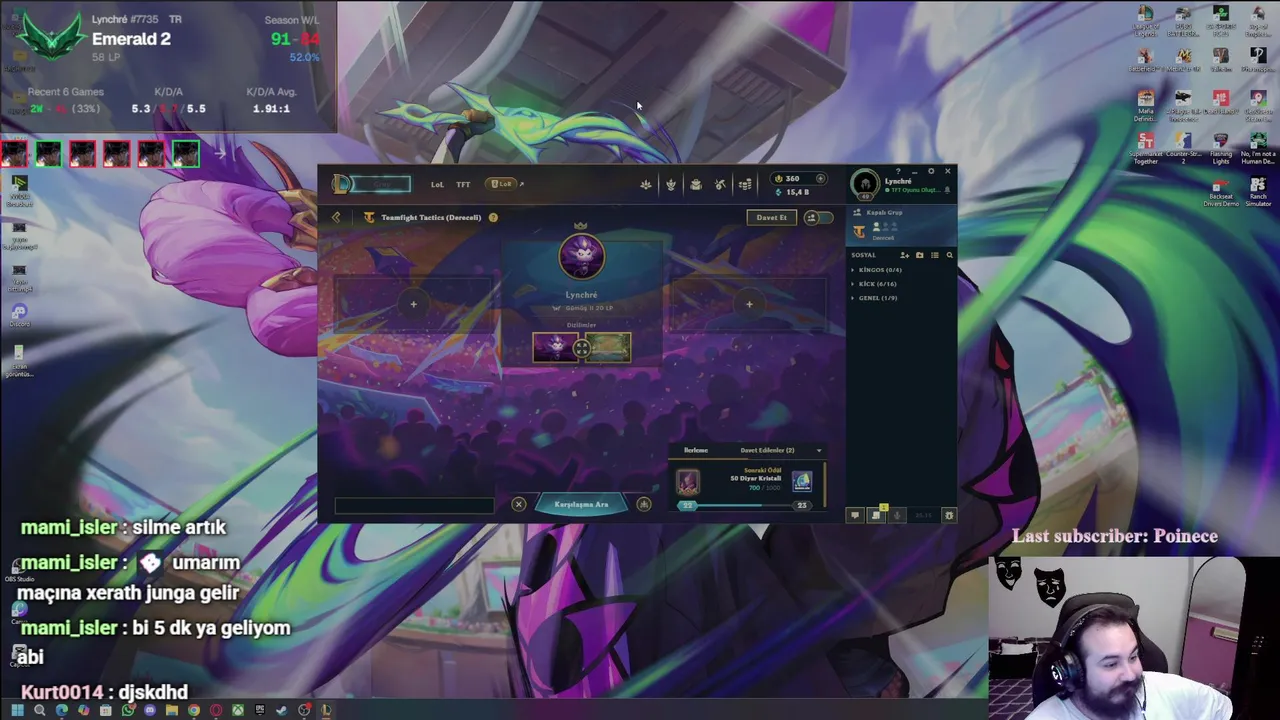Screen dimensions: 1280x720
Task: Open the LoR external link tab
Action: pos(505,184)
